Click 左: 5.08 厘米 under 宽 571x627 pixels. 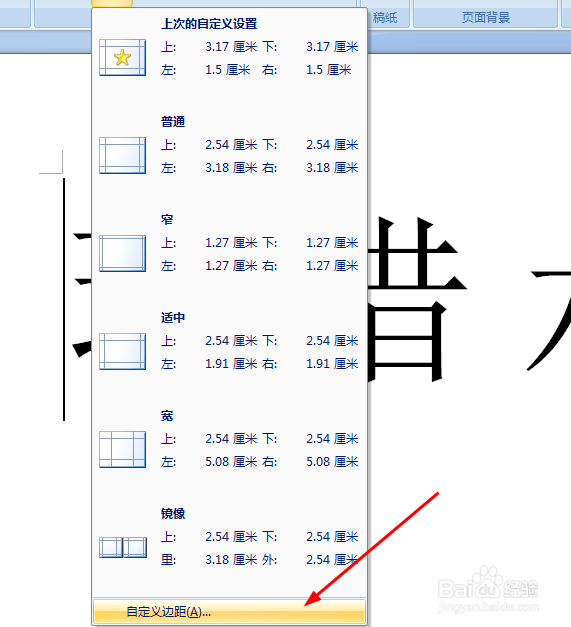[x=209, y=462]
